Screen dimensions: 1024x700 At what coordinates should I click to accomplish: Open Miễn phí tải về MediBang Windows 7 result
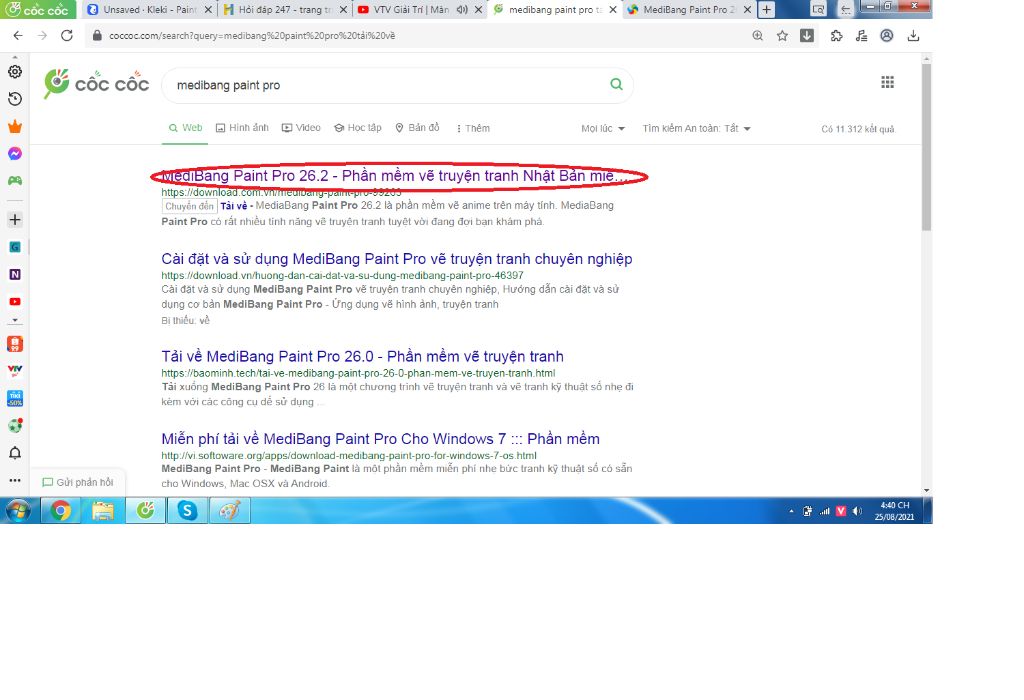[x=380, y=439]
